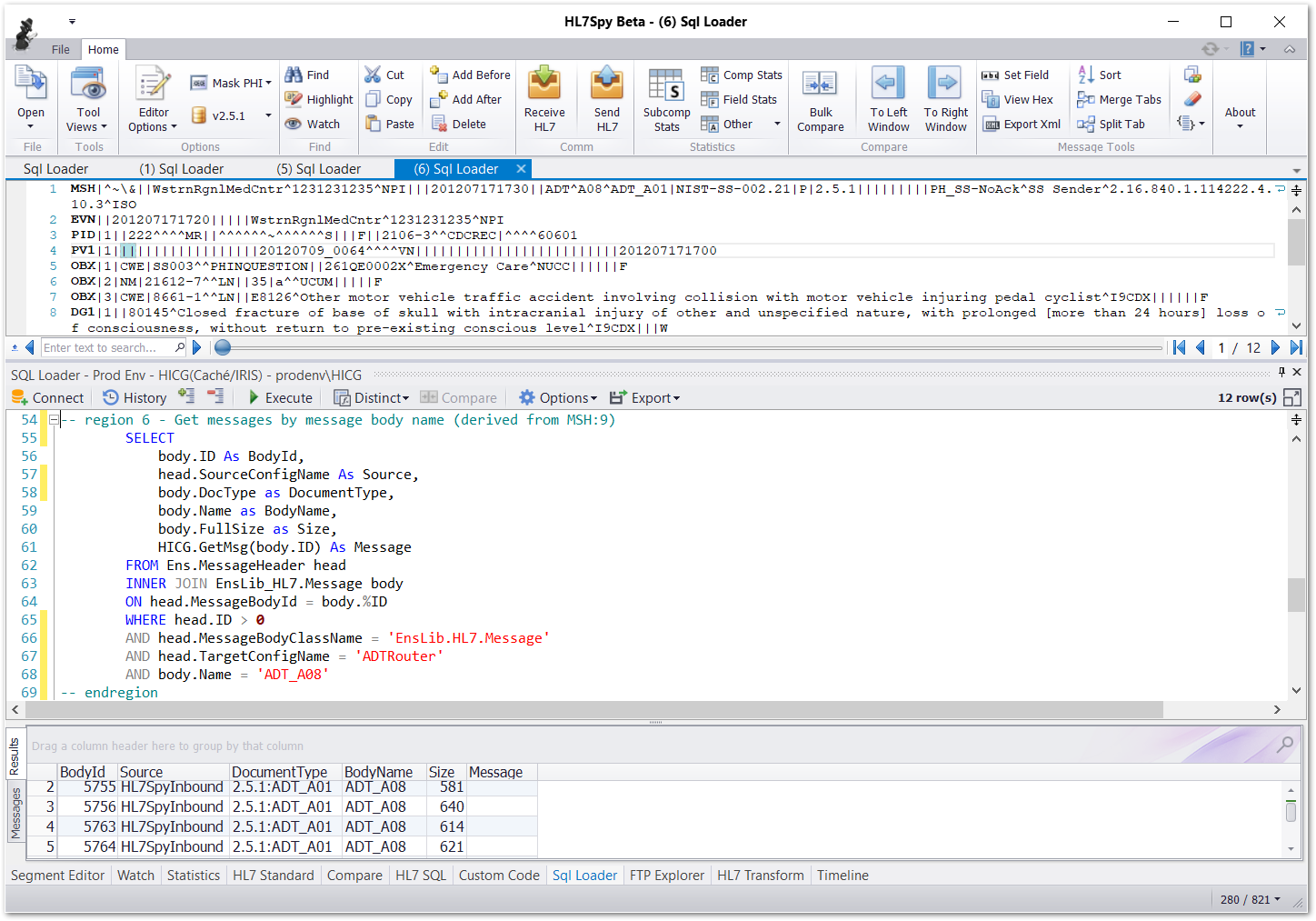1316x921 pixels.
Task: Maximize SQL Loader panel via expand icon
Action: (x=1292, y=397)
